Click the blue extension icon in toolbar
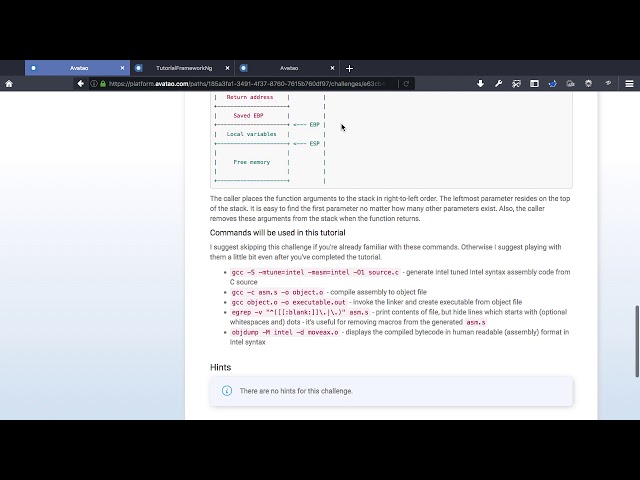 point(553,84)
